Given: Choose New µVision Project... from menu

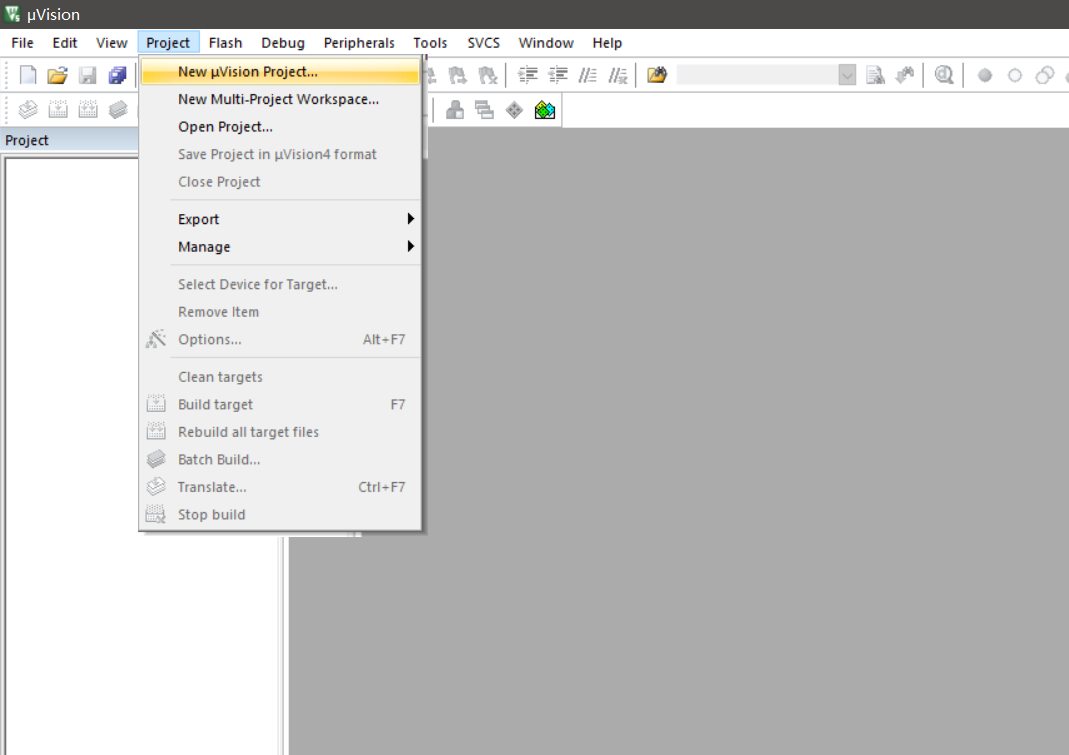Looking at the screenshot, I should [280, 72].
